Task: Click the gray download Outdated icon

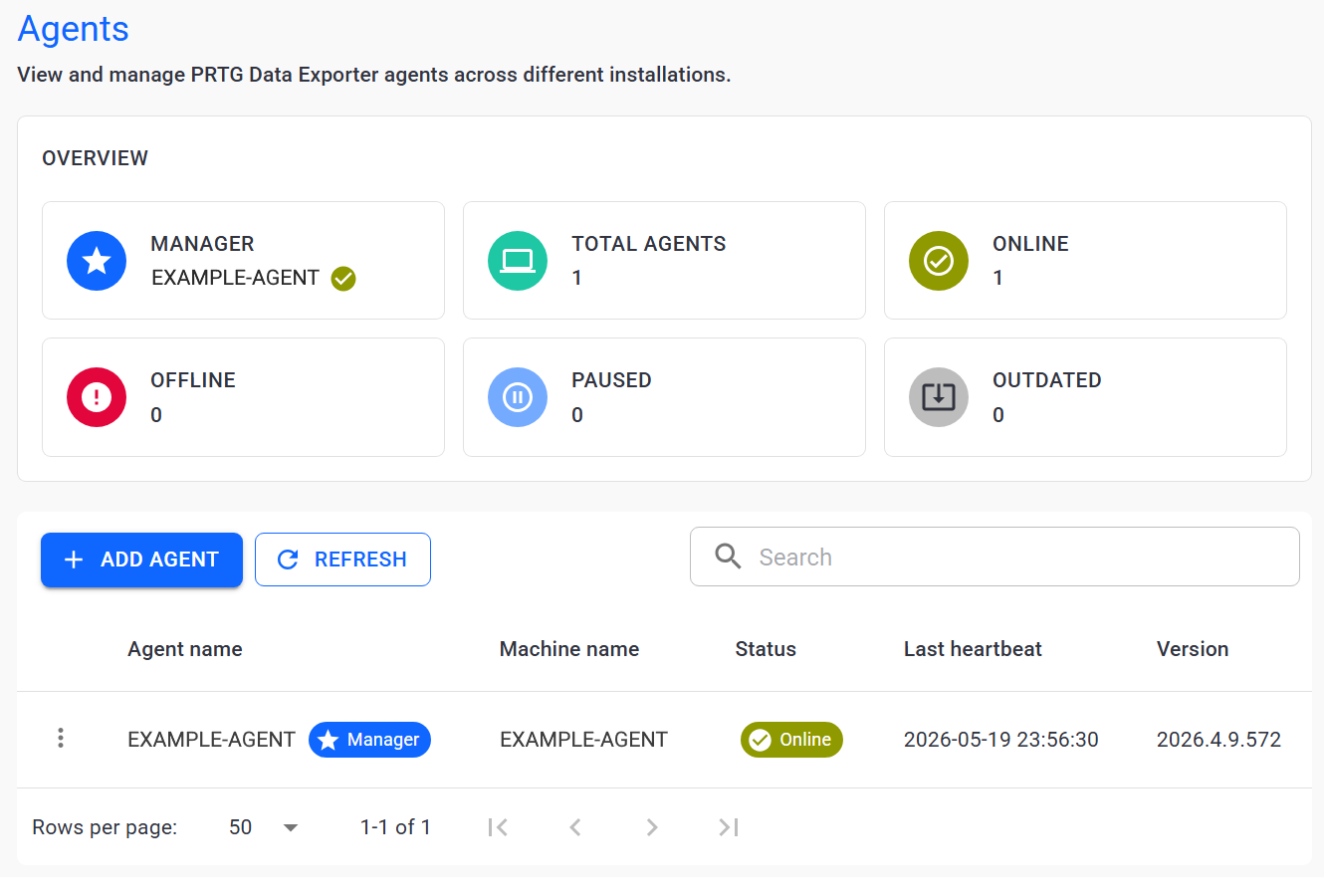Action: click(939, 397)
